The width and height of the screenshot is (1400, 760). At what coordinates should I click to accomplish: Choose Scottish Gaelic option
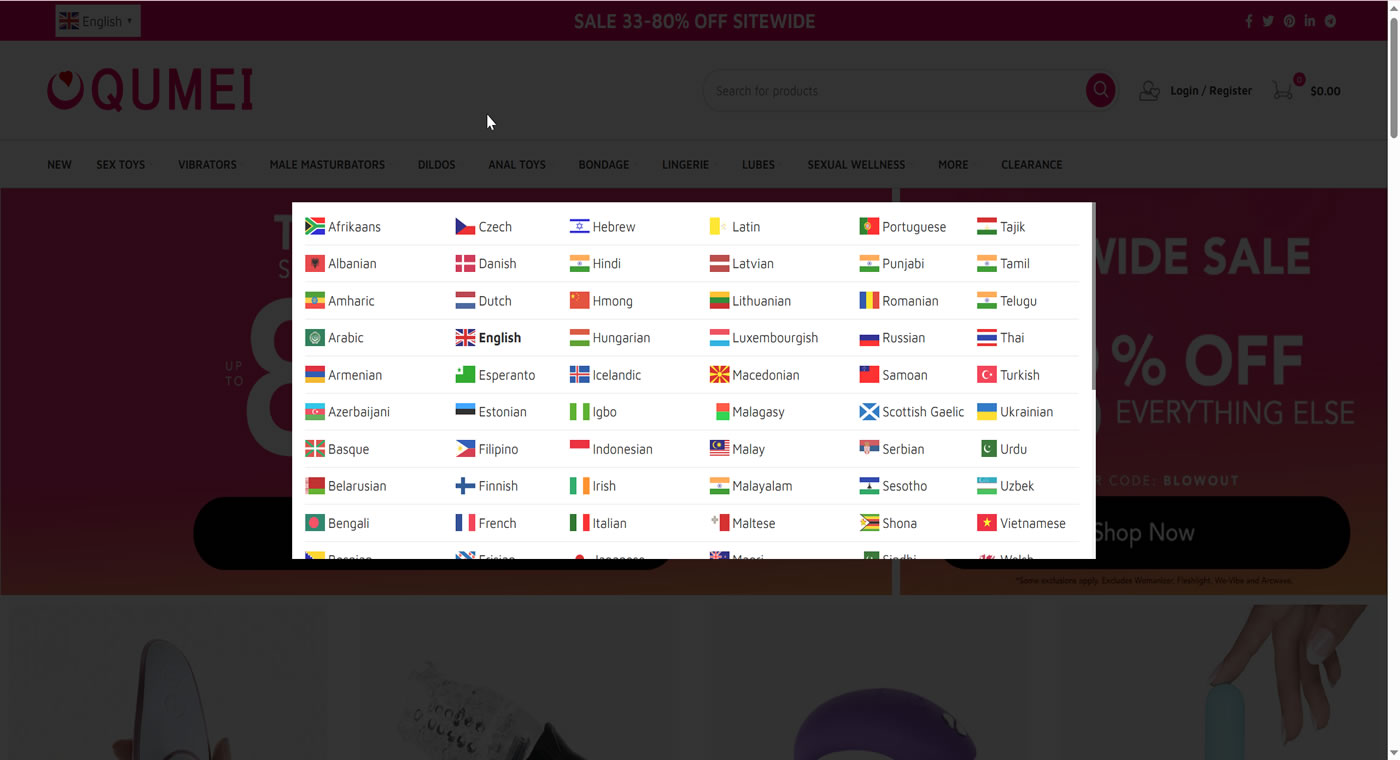(x=912, y=412)
